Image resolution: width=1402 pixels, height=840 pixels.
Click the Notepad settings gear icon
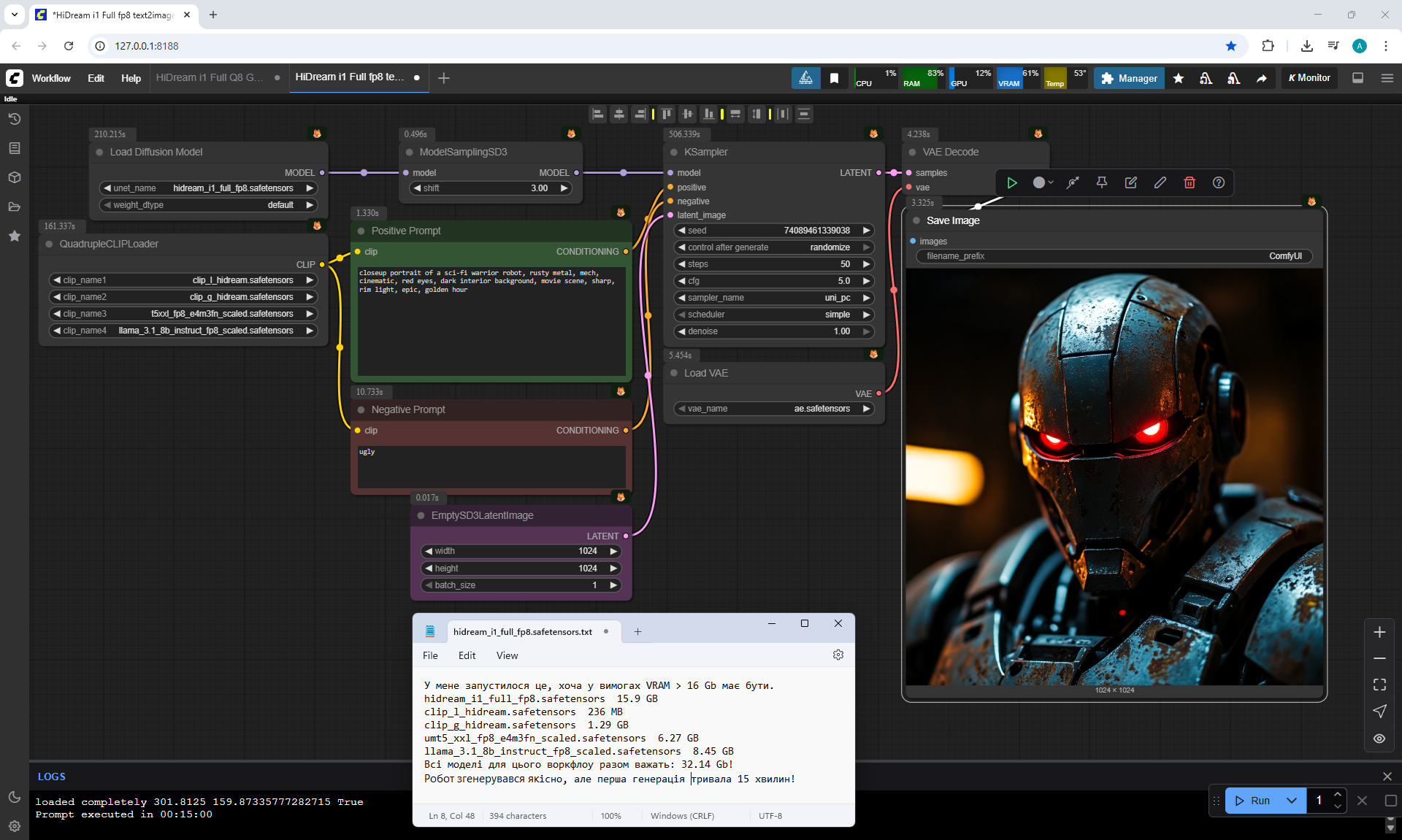pyautogui.click(x=838, y=655)
